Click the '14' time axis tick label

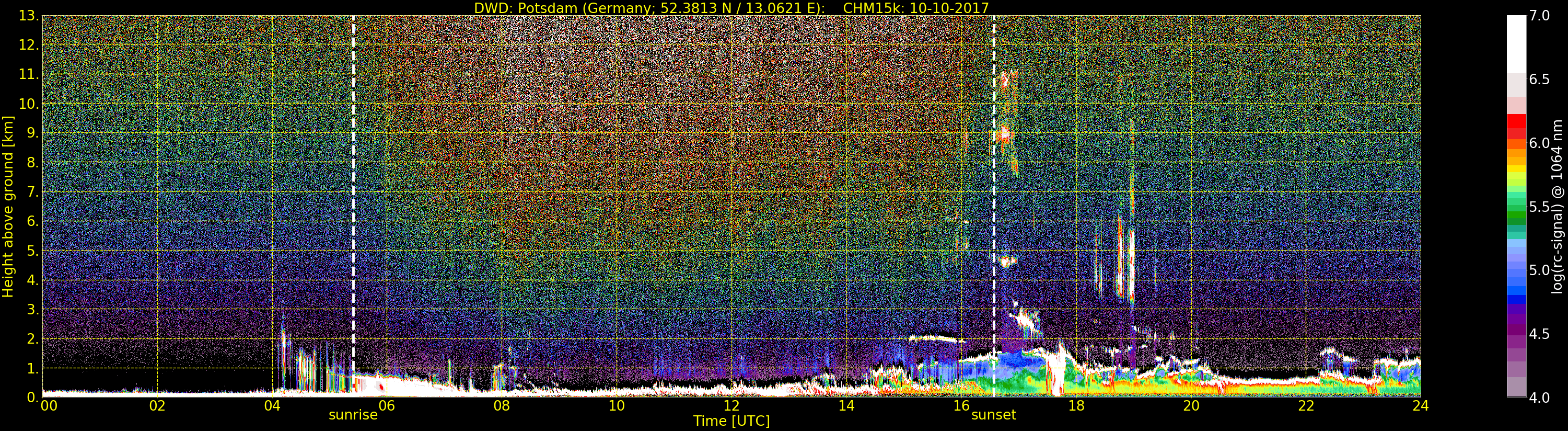click(x=846, y=406)
